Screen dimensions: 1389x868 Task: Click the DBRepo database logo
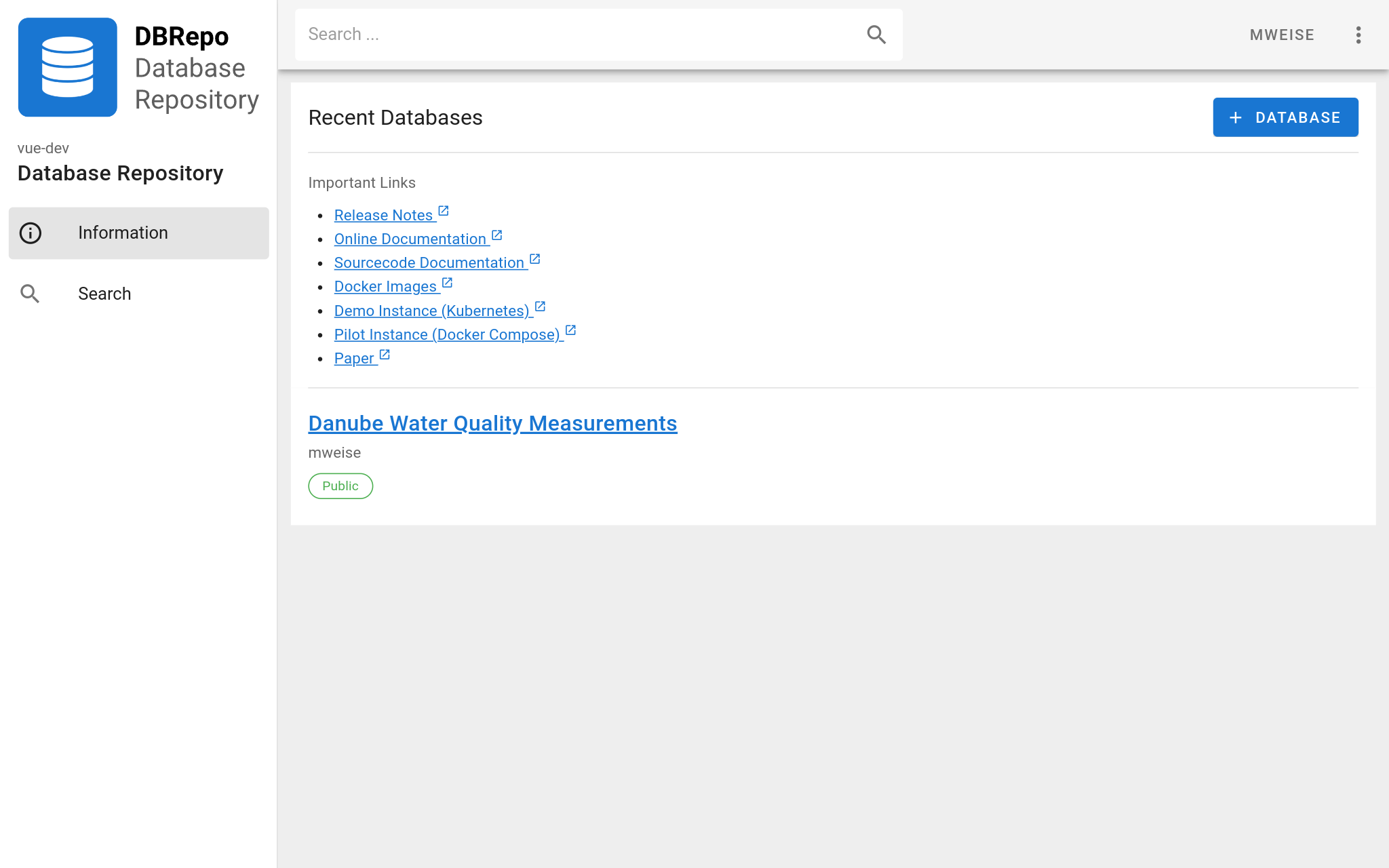click(x=67, y=67)
